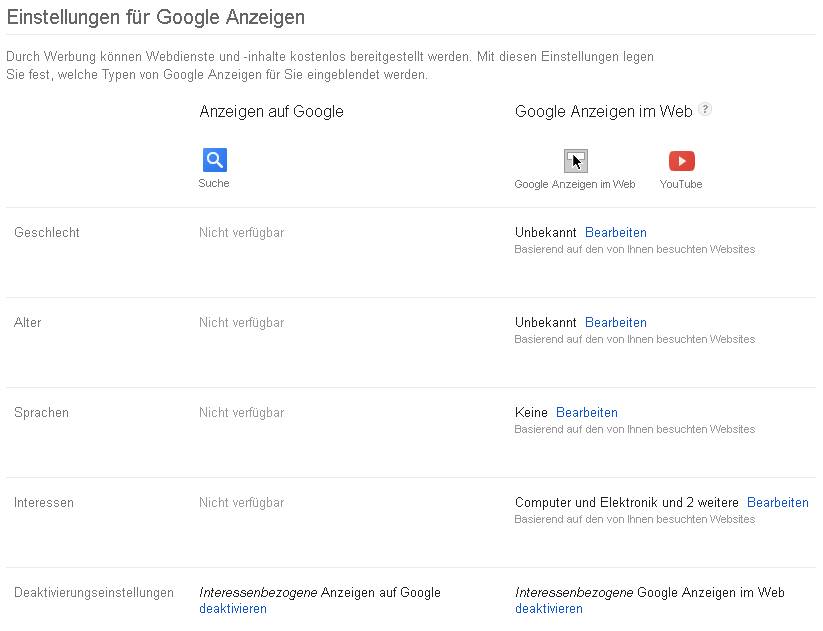Edit Alter via Bearbeiten link

616,322
